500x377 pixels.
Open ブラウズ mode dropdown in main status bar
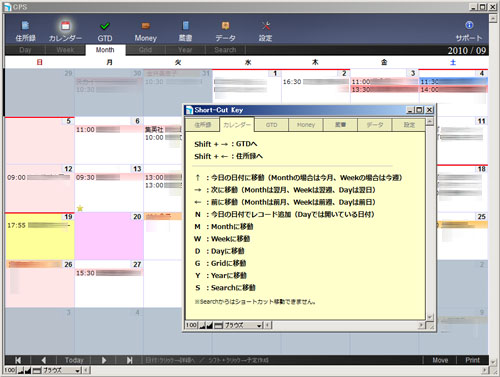coord(61,370)
